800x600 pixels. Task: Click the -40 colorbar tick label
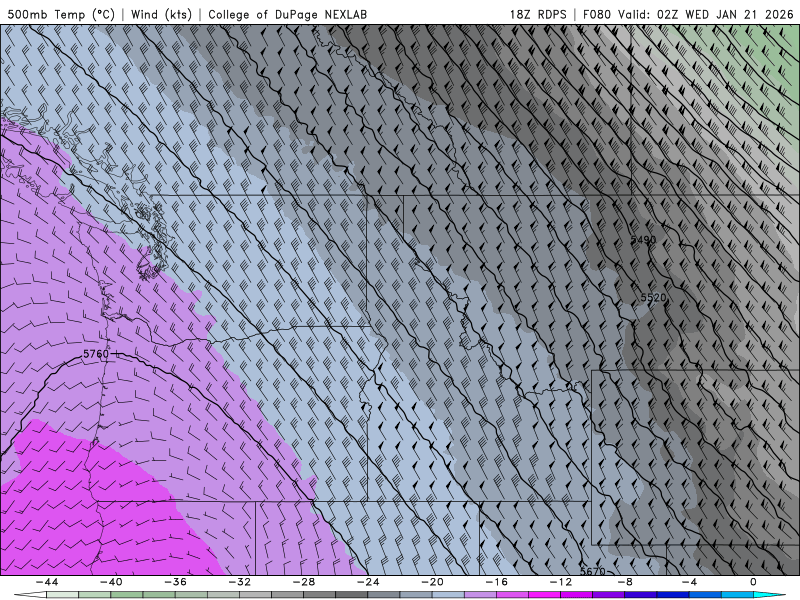(x=111, y=582)
